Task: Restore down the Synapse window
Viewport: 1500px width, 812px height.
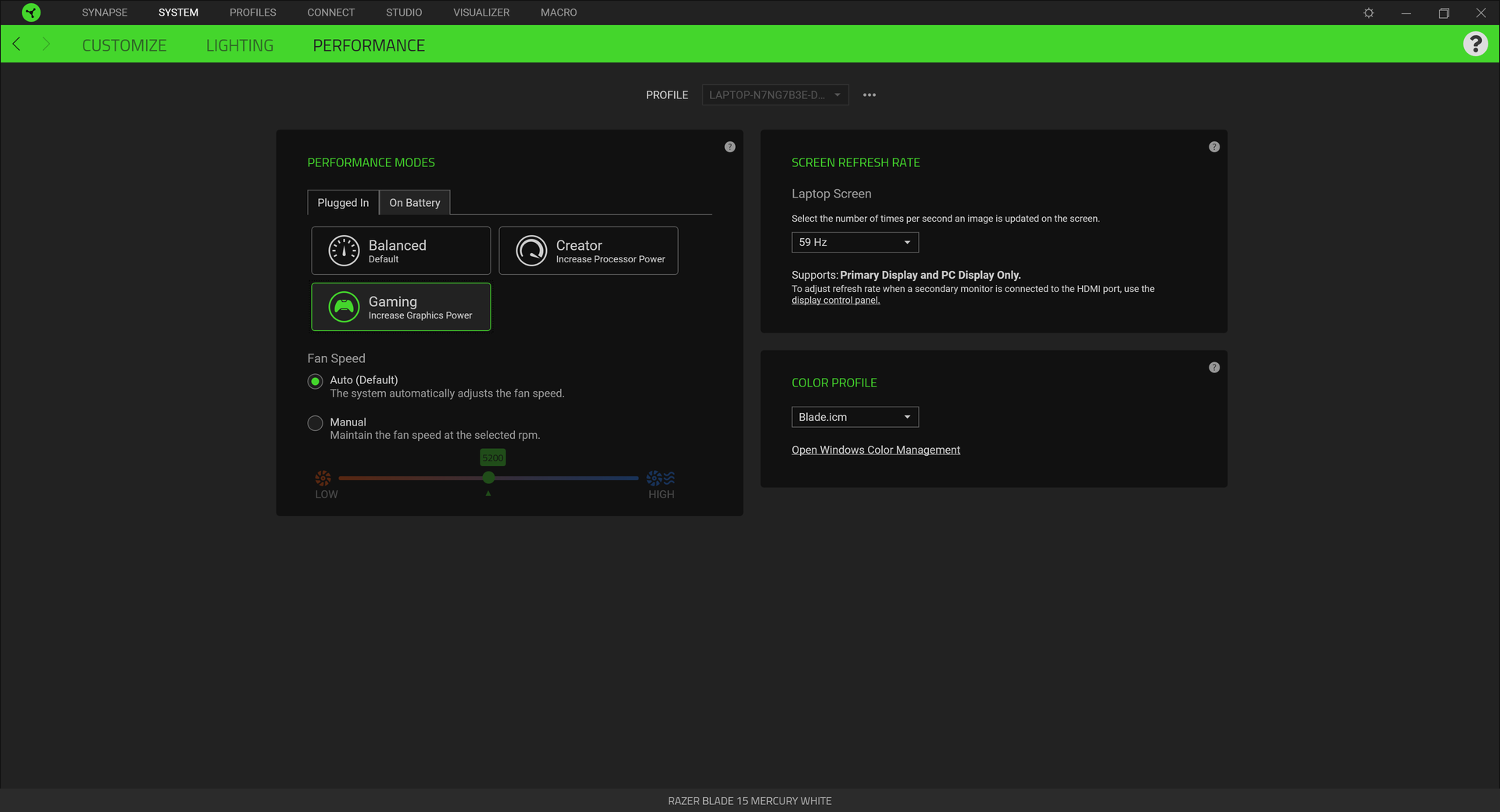Action: (x=1444, y=12)
